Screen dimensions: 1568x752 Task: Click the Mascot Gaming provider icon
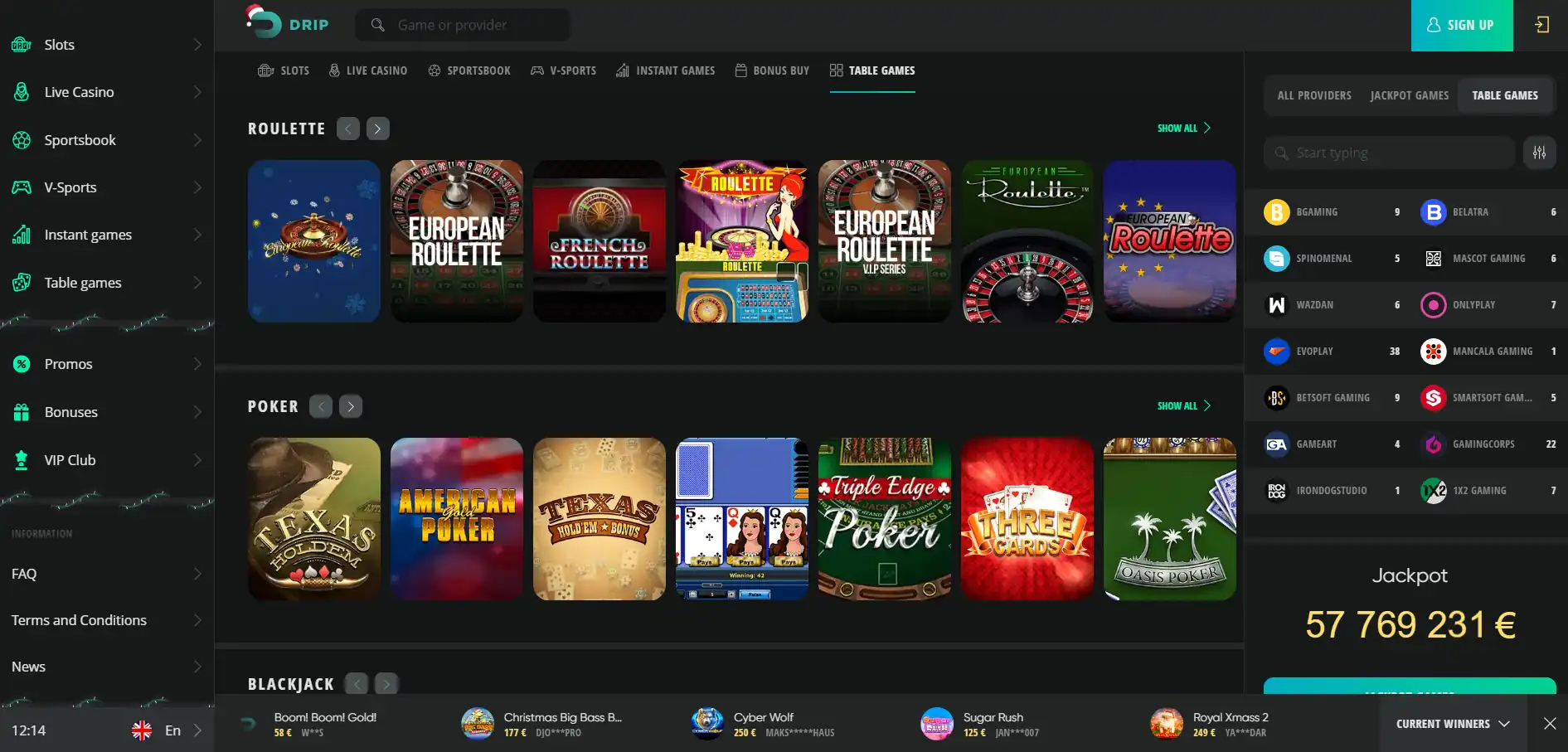1433,259
